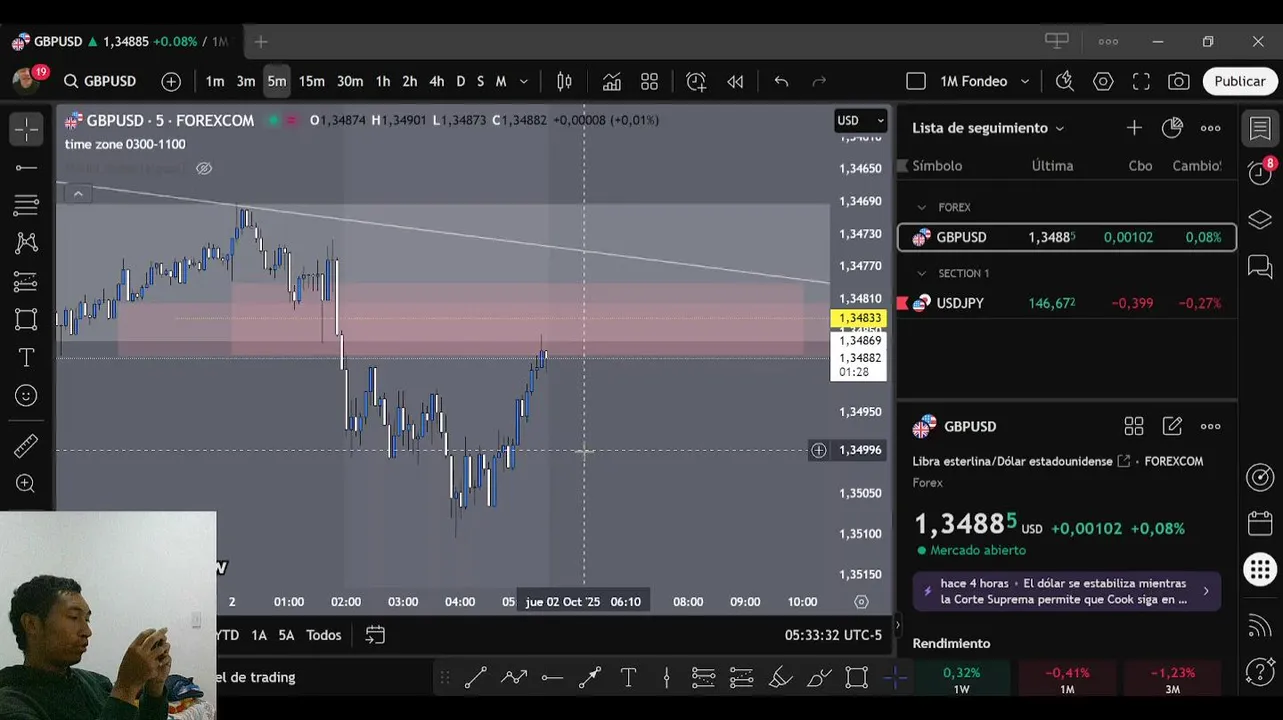
Task: Switch chart to 1h timeframe
Action: coord(383,81)
